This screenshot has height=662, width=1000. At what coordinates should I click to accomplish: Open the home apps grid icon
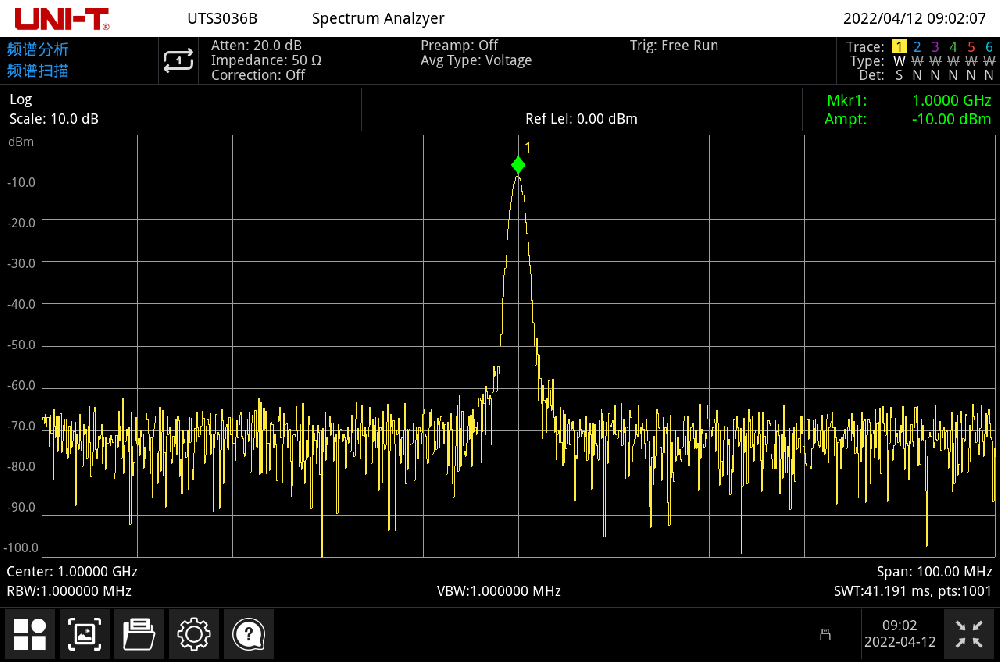(x=30, y=634)
